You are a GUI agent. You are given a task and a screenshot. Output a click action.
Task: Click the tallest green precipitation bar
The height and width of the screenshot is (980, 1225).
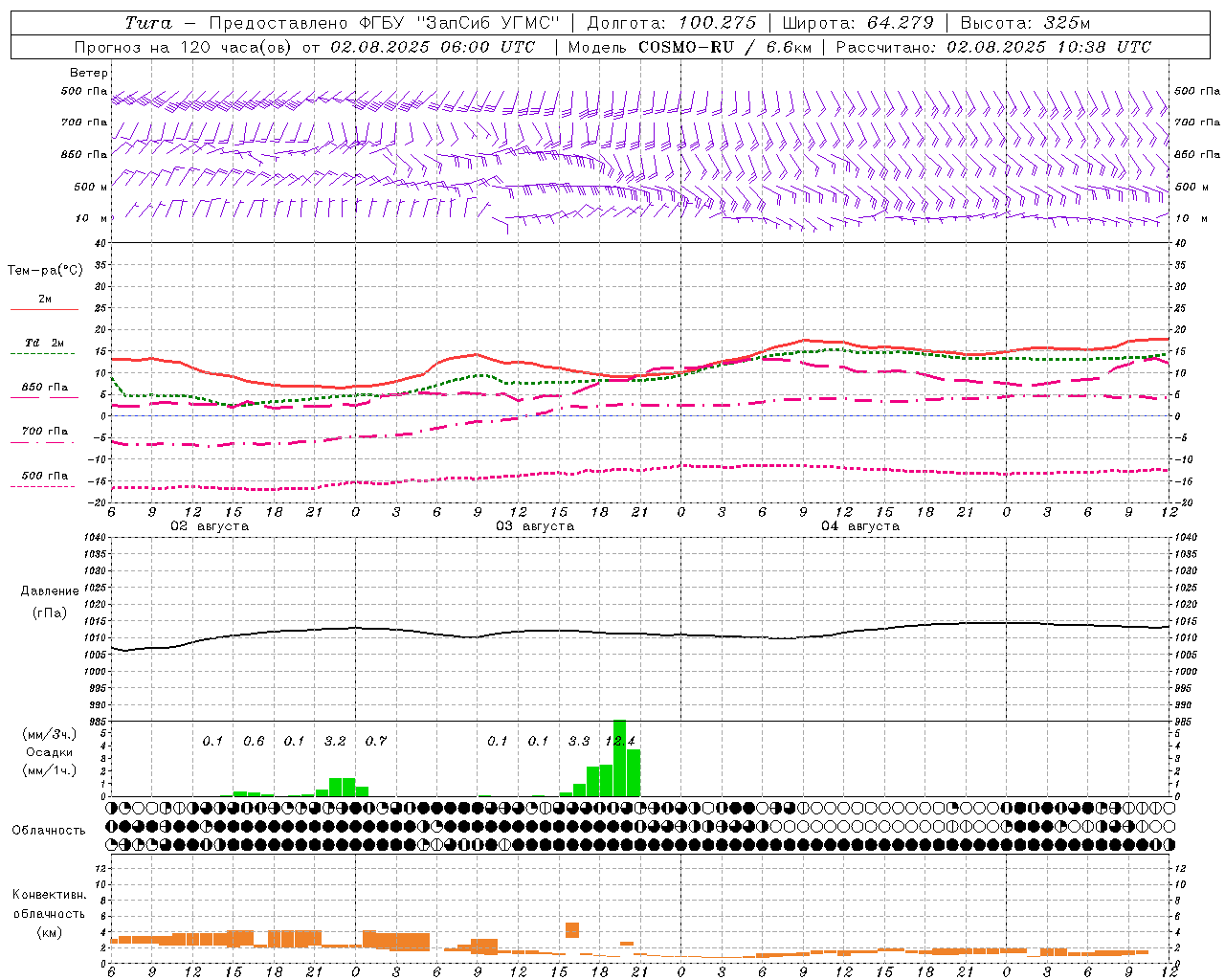[x=619, y=758]
